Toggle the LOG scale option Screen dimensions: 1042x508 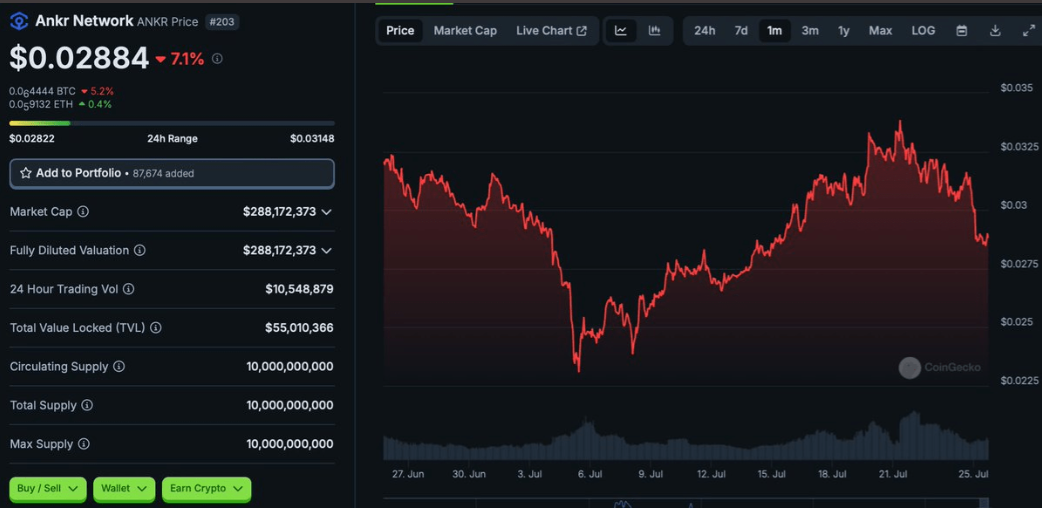pos(923,31)
